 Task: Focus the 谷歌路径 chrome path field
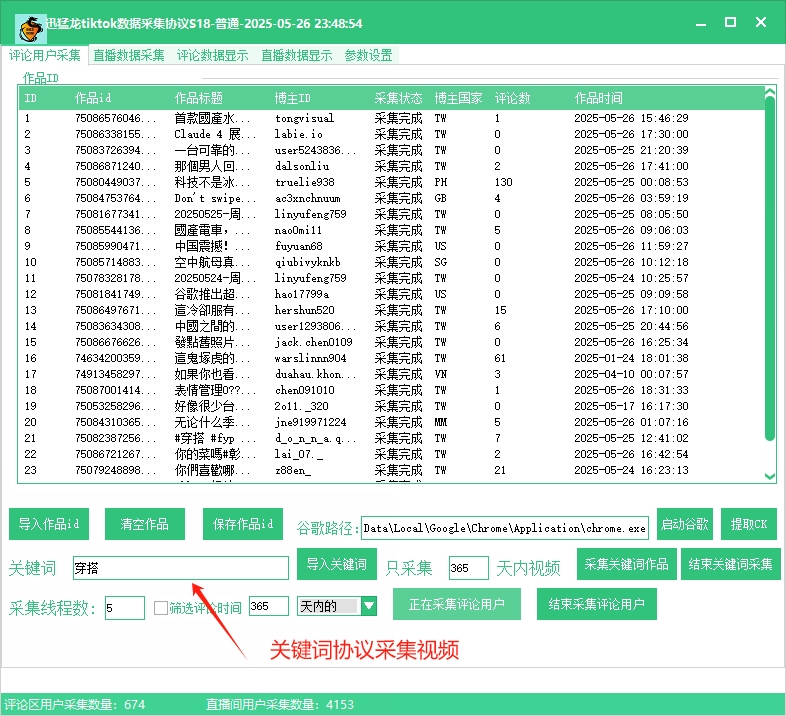505,528
